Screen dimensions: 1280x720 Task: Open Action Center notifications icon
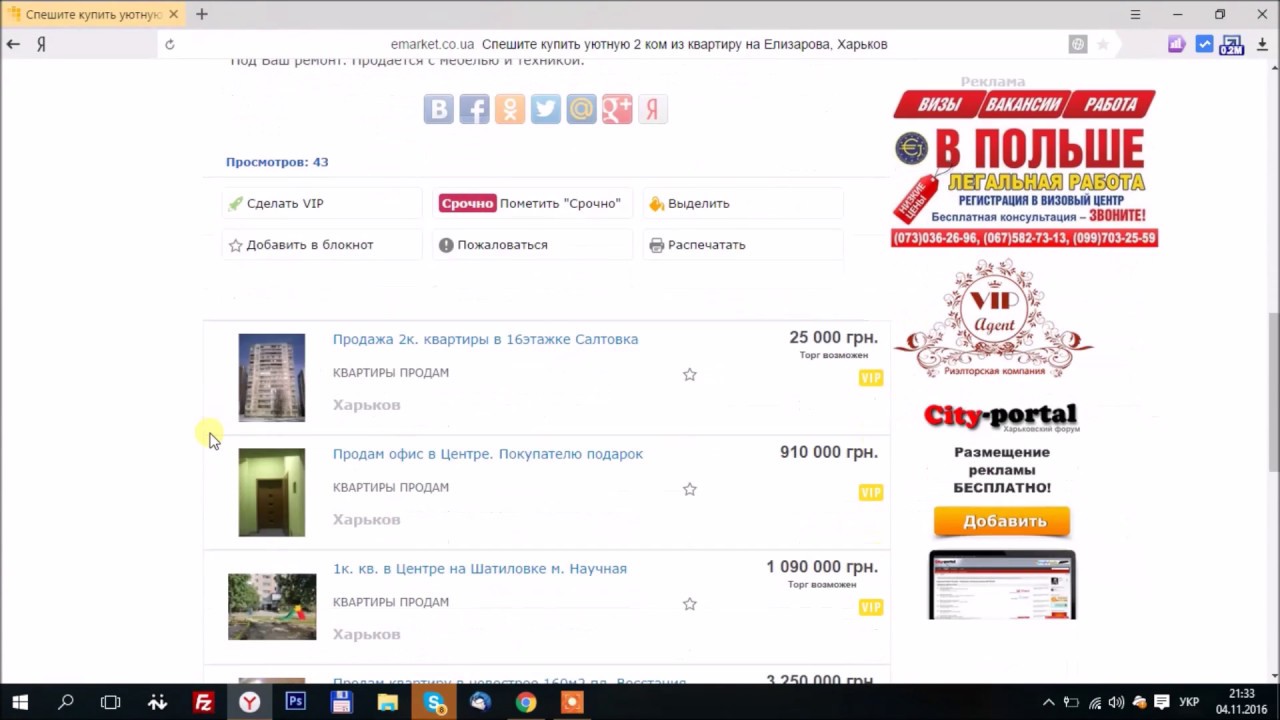tap(1161, 702)
